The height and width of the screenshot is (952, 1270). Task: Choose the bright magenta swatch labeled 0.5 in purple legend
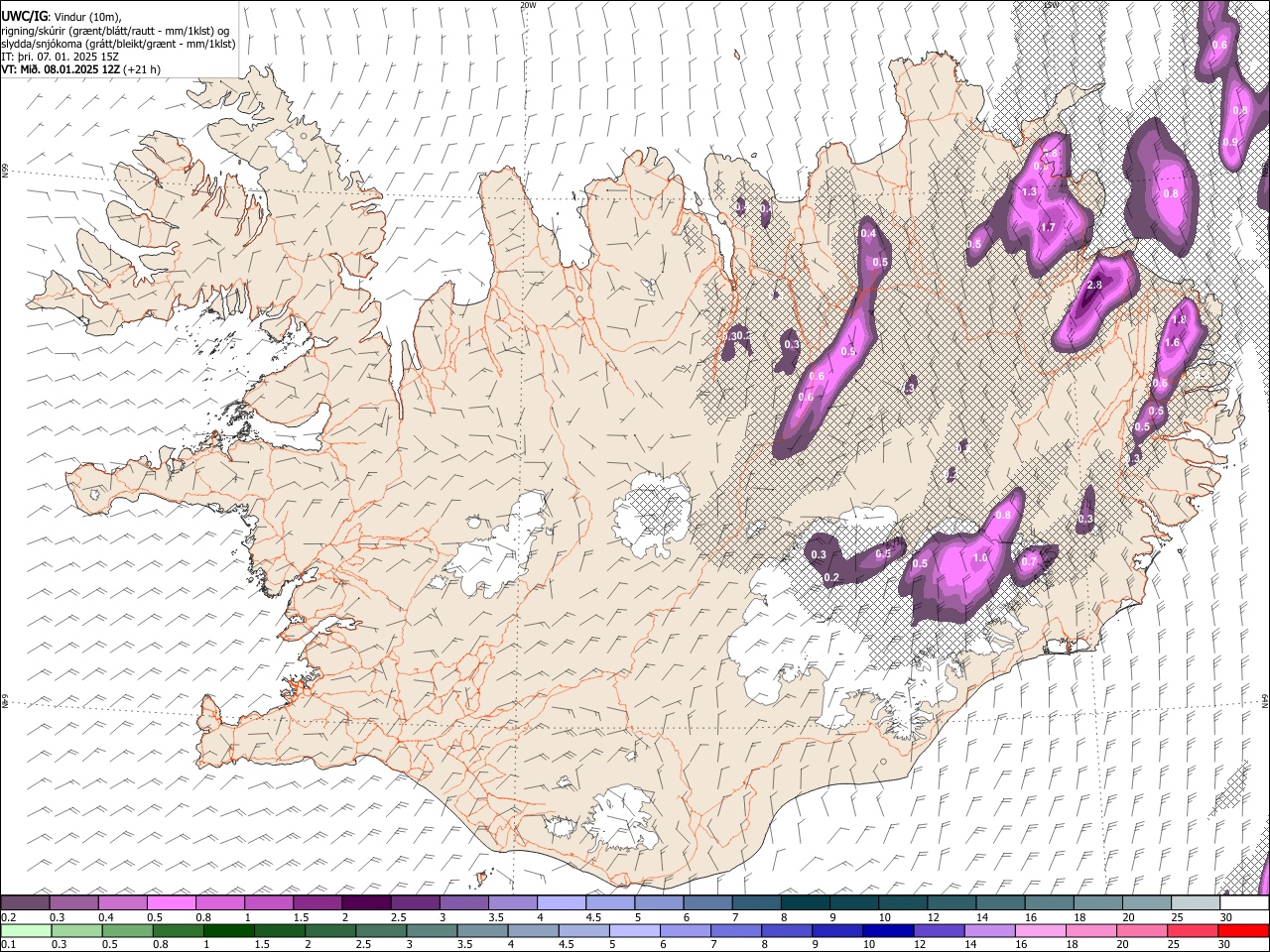[172, 903]
